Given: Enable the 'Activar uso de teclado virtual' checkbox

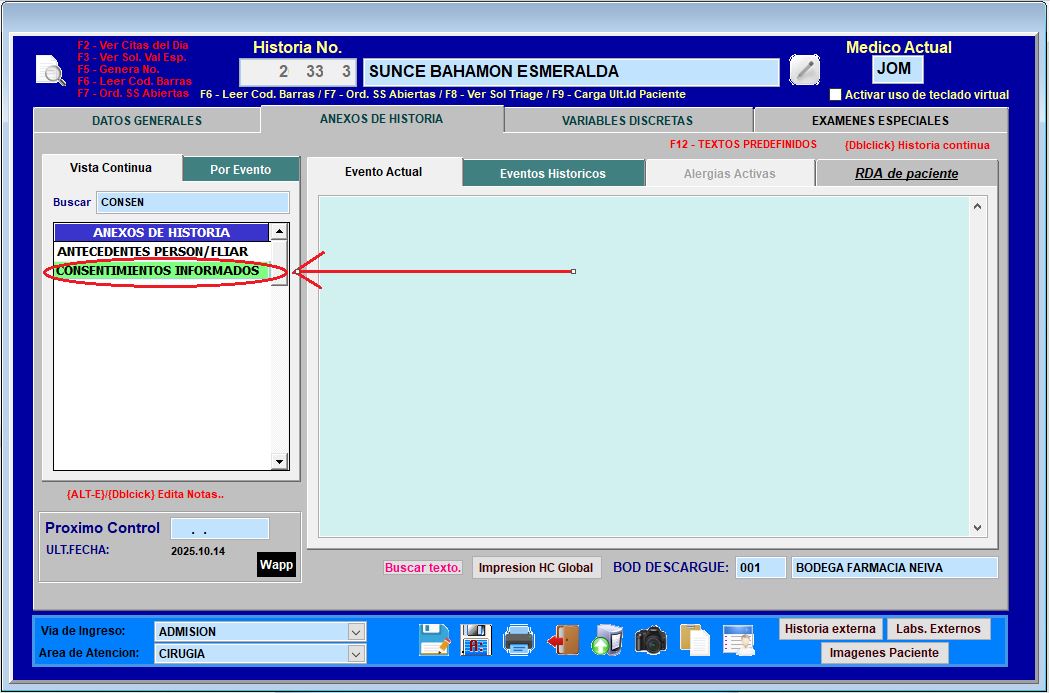Looking at the screenshot, I should (836, 94).
